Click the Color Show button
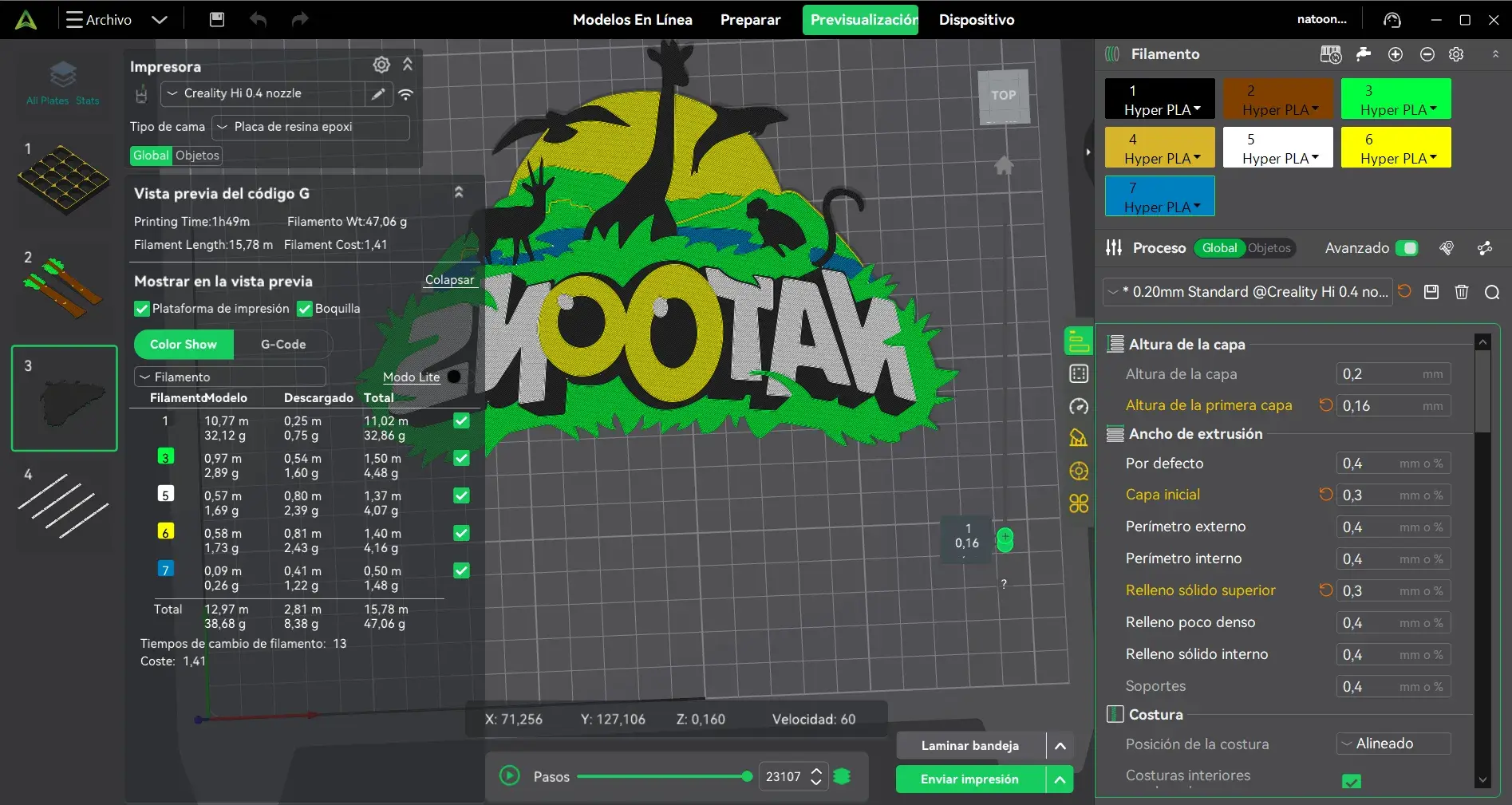1512x805 pixels. click(x=184, y=345)
